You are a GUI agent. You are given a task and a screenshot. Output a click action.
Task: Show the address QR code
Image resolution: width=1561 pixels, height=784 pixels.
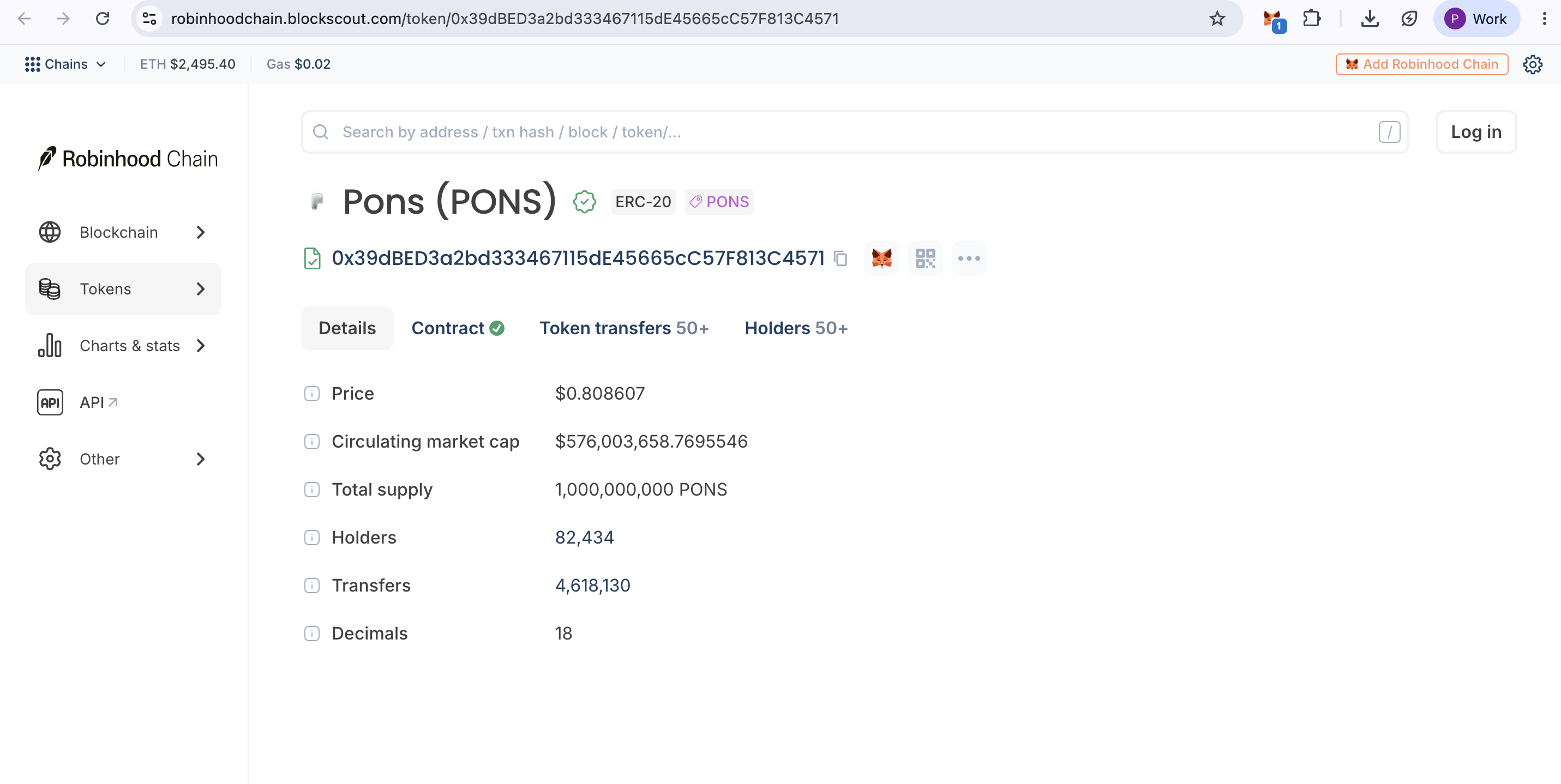pyautogui.click(x=926, y=259)
